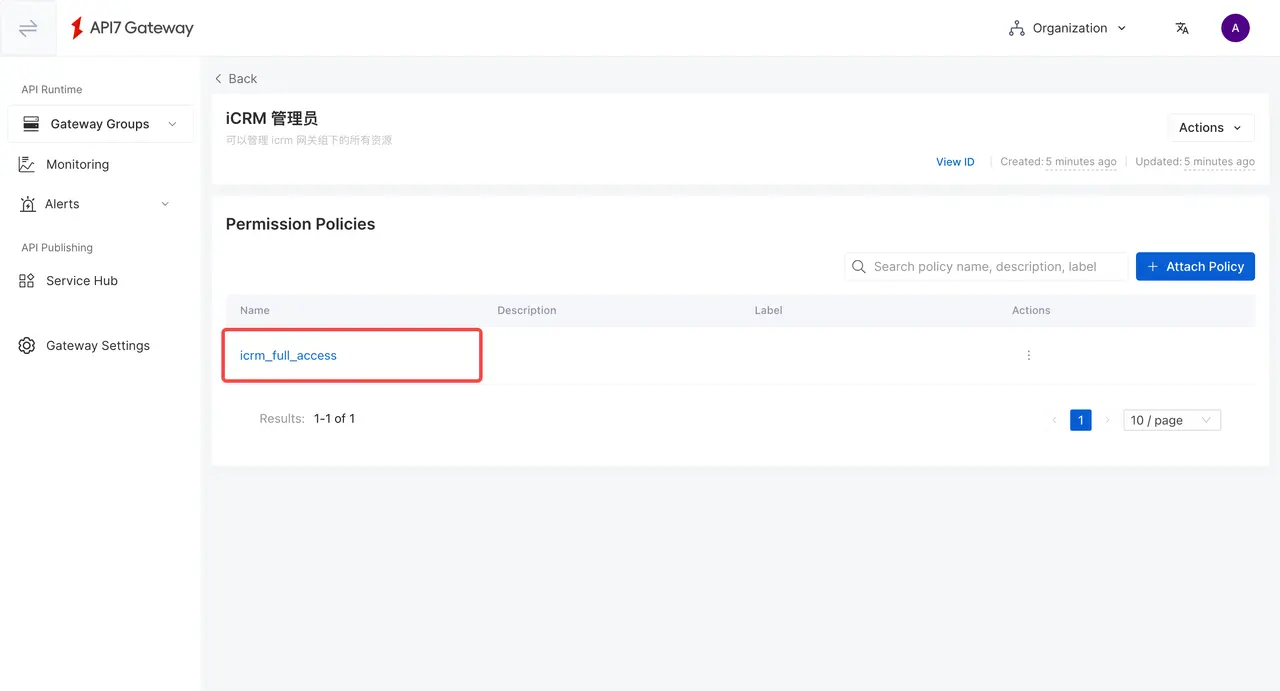Click the iCRM 管理员 role title
The width and height of the screenshot is (1280, 691).
click(x=272, y=119)
